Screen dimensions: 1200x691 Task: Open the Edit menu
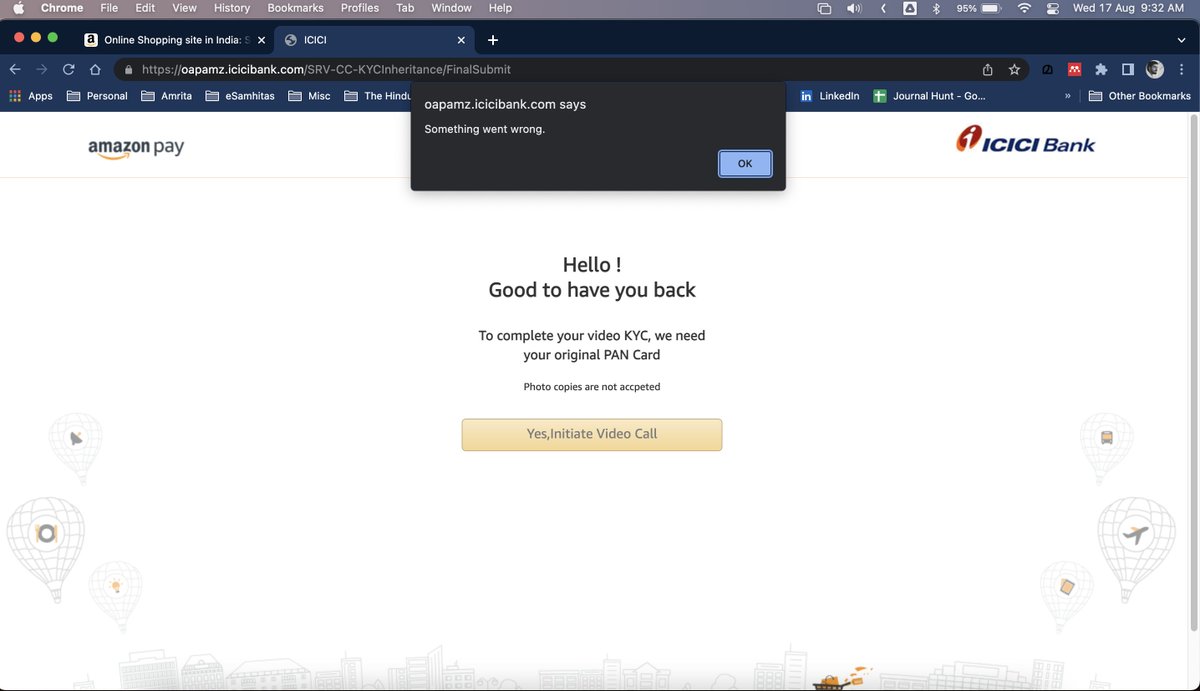pos(145,8)
